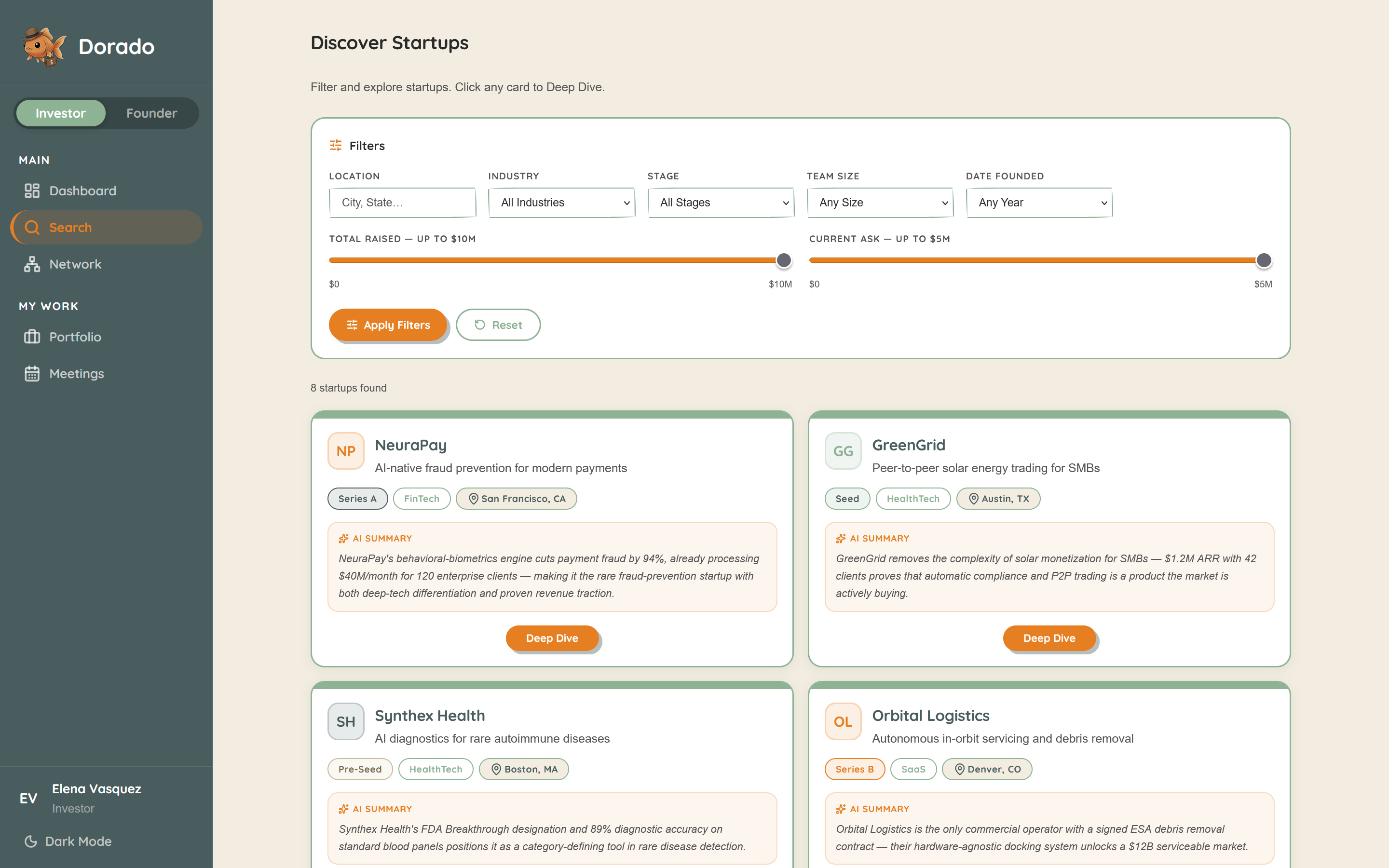
Task: Click the OL avatar for Orbital Logistics
Action: point(843,721)
